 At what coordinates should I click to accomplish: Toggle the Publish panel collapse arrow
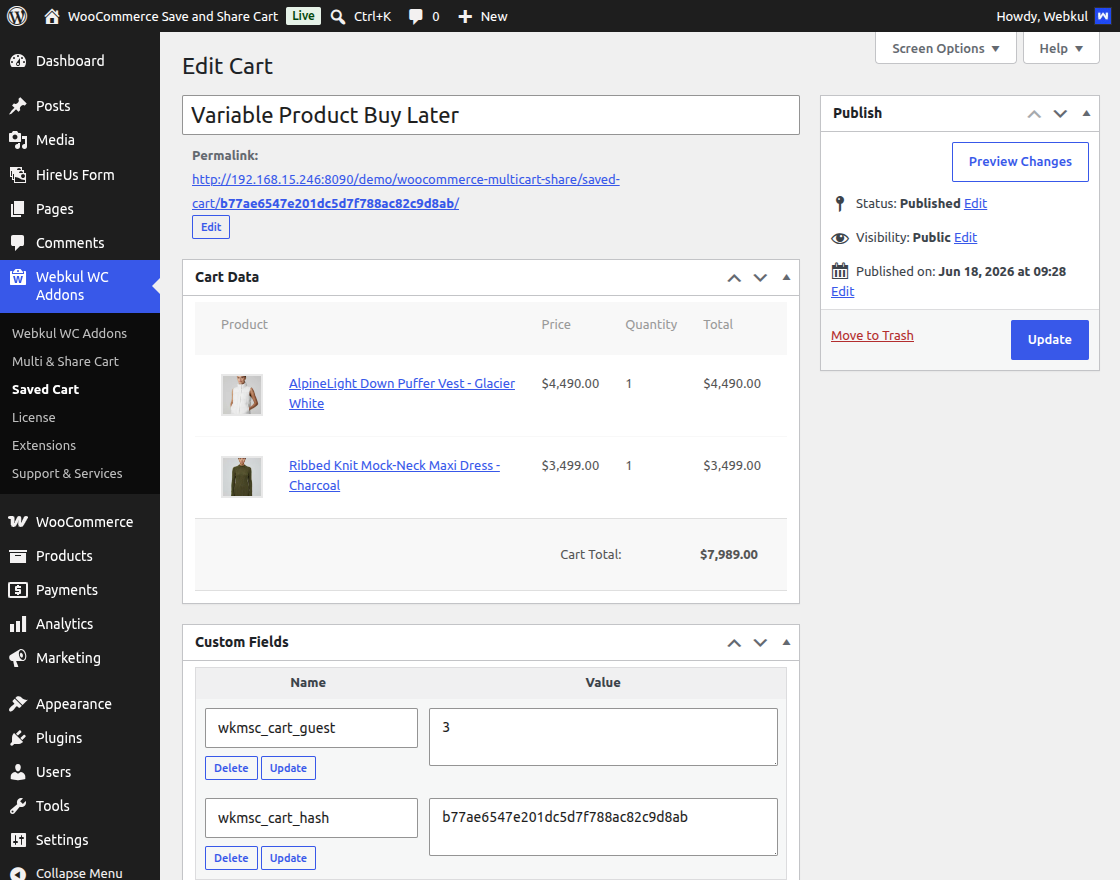coord(1086,113)
